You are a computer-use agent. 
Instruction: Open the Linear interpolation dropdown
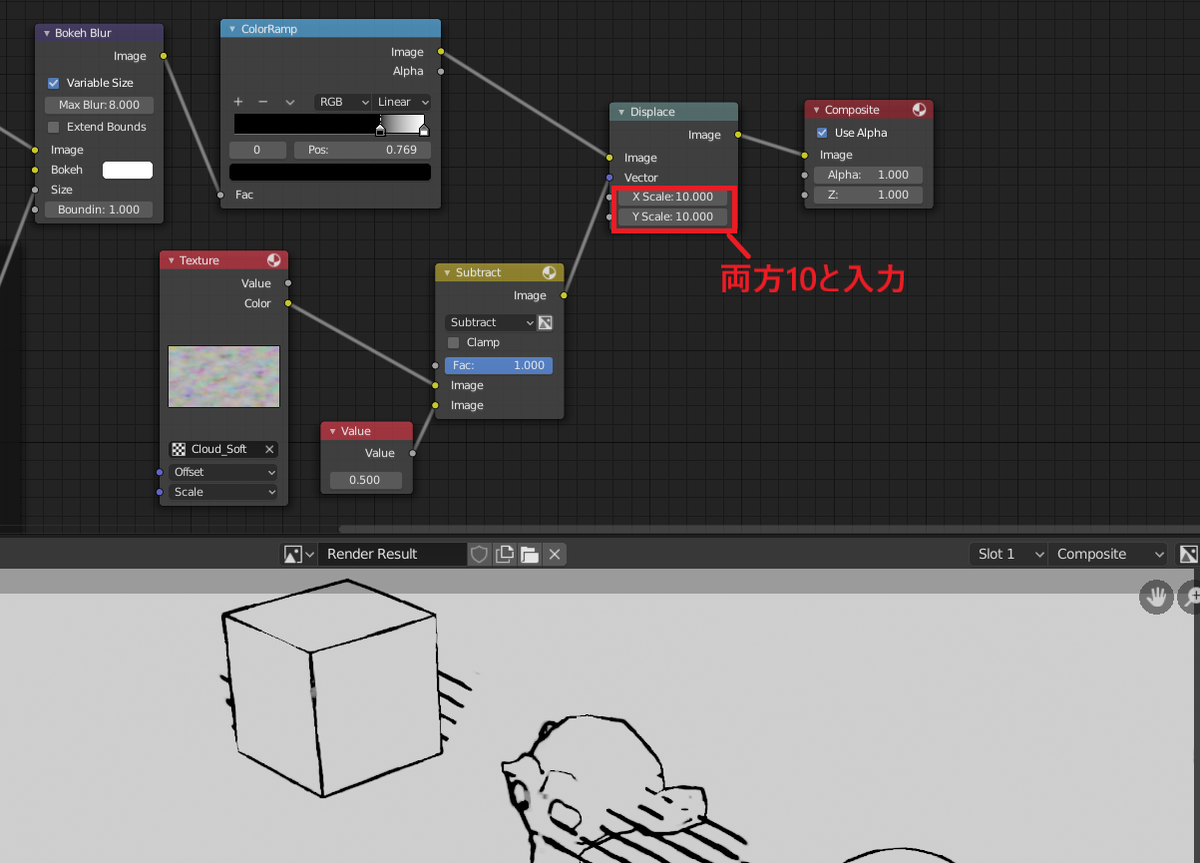tap(402, 102)
